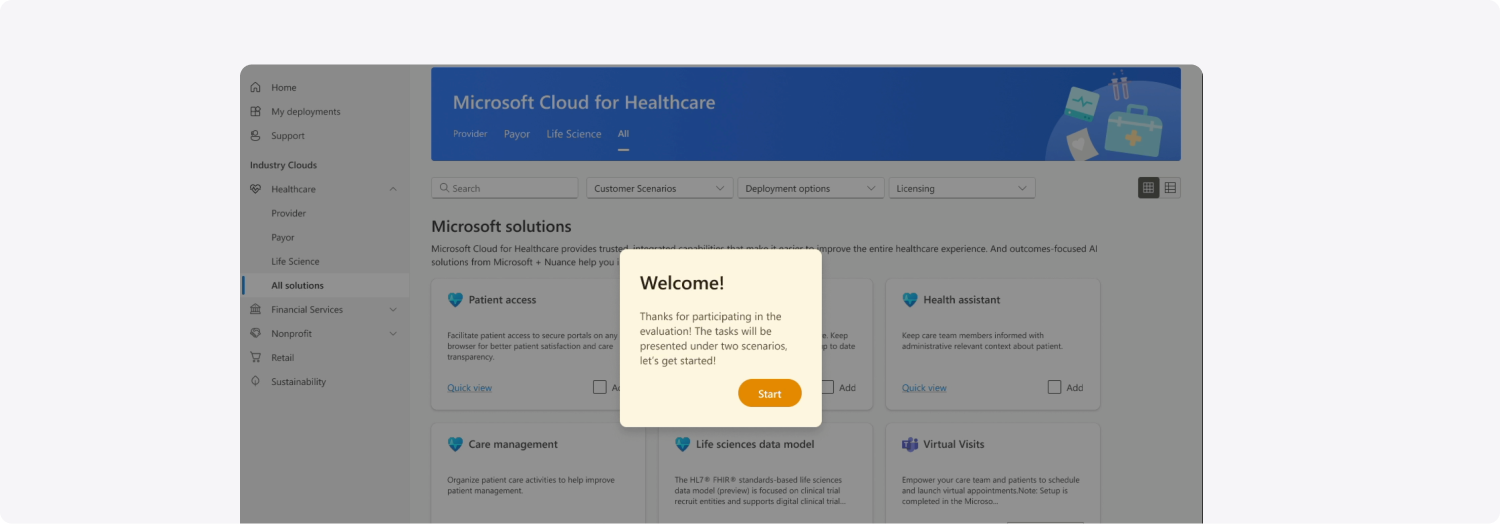Image resolution: width=1500 pixels, height=524 pixels.
Task: Tick the Add checkbox on the middle card
Action: (x=828, y=387)
